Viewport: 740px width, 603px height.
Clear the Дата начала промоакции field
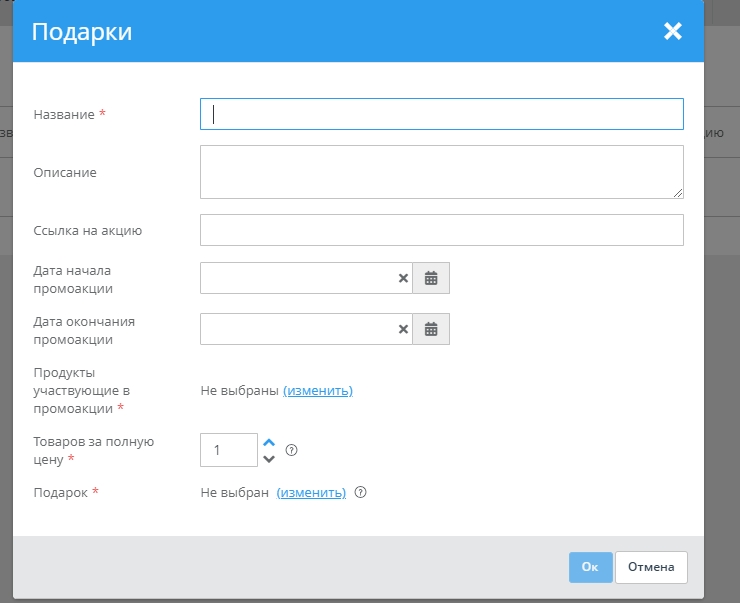pyautogui.click(x=404, y=278)
